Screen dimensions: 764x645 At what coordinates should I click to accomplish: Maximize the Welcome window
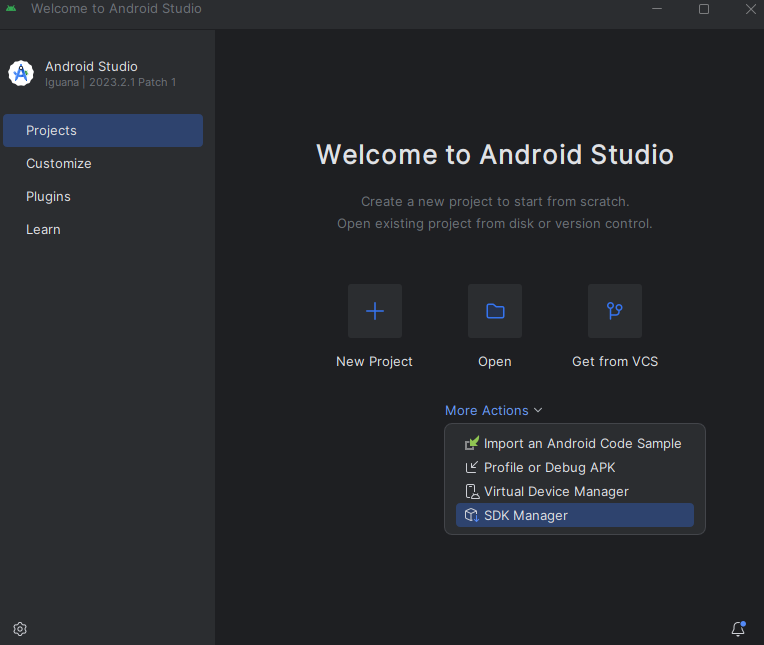(x=704, y=9)
